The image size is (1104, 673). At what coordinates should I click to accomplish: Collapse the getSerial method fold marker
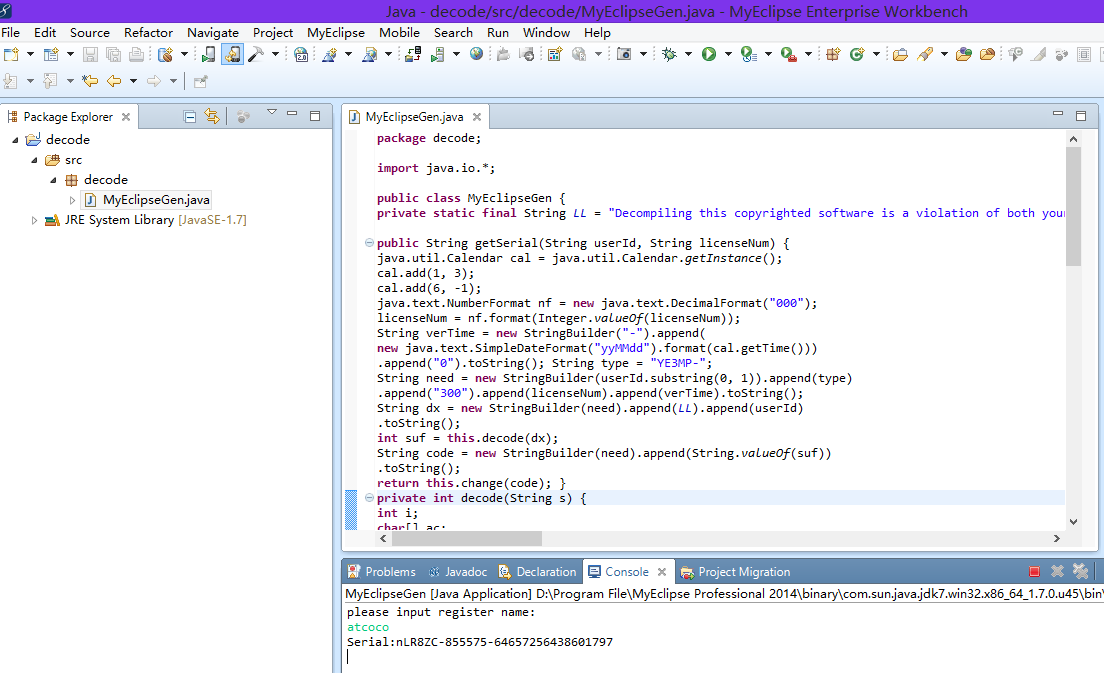[369, 243]
